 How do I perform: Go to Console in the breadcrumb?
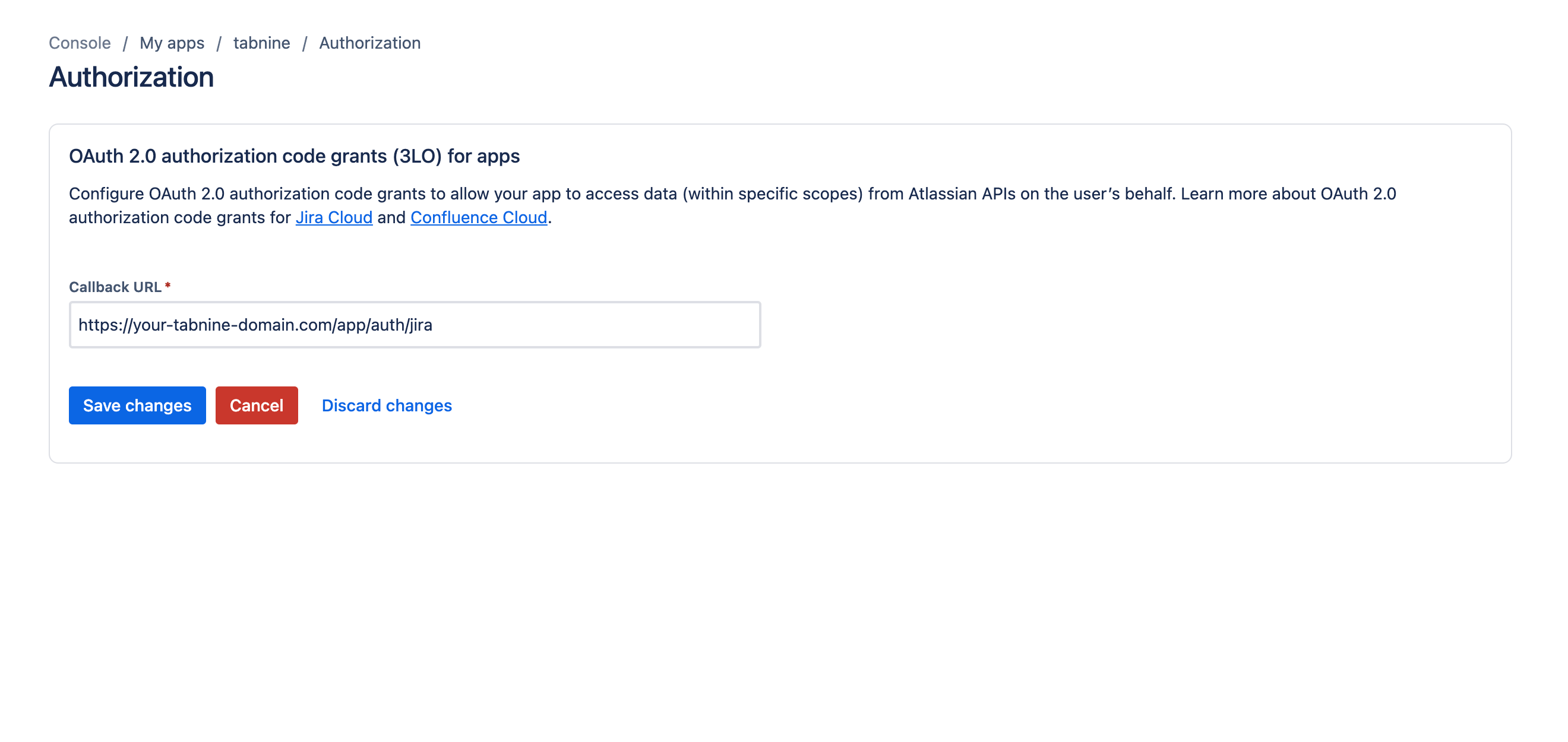(x=80, y=43)
